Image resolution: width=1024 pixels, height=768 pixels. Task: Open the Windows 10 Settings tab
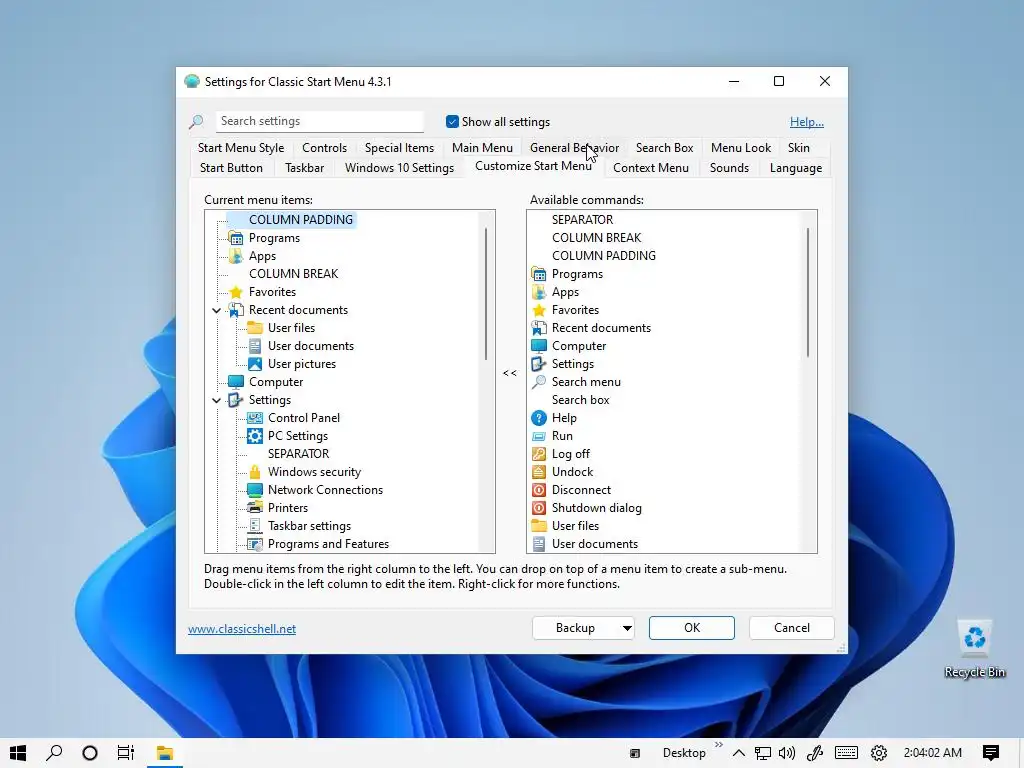click(x=399, y=168)
